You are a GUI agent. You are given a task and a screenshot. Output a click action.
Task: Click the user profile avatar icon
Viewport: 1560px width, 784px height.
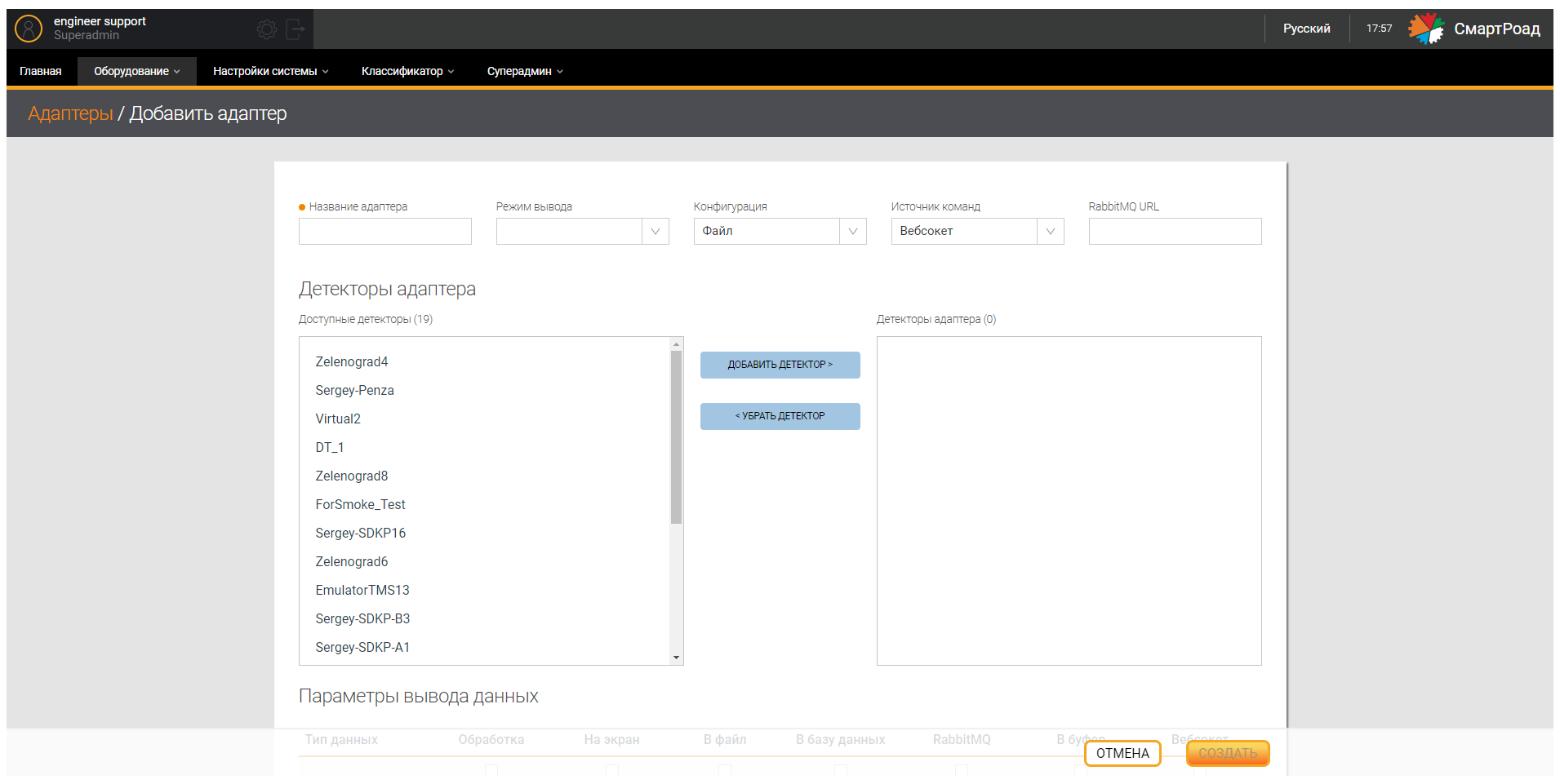tap(29, 29)
